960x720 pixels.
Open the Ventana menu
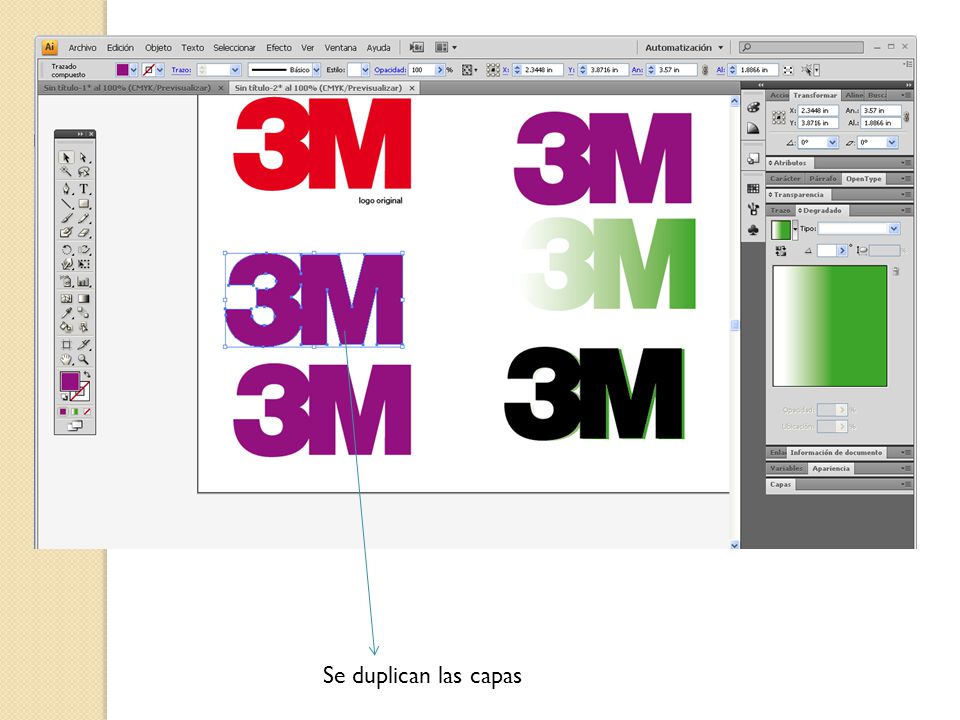tap(340, 48)
